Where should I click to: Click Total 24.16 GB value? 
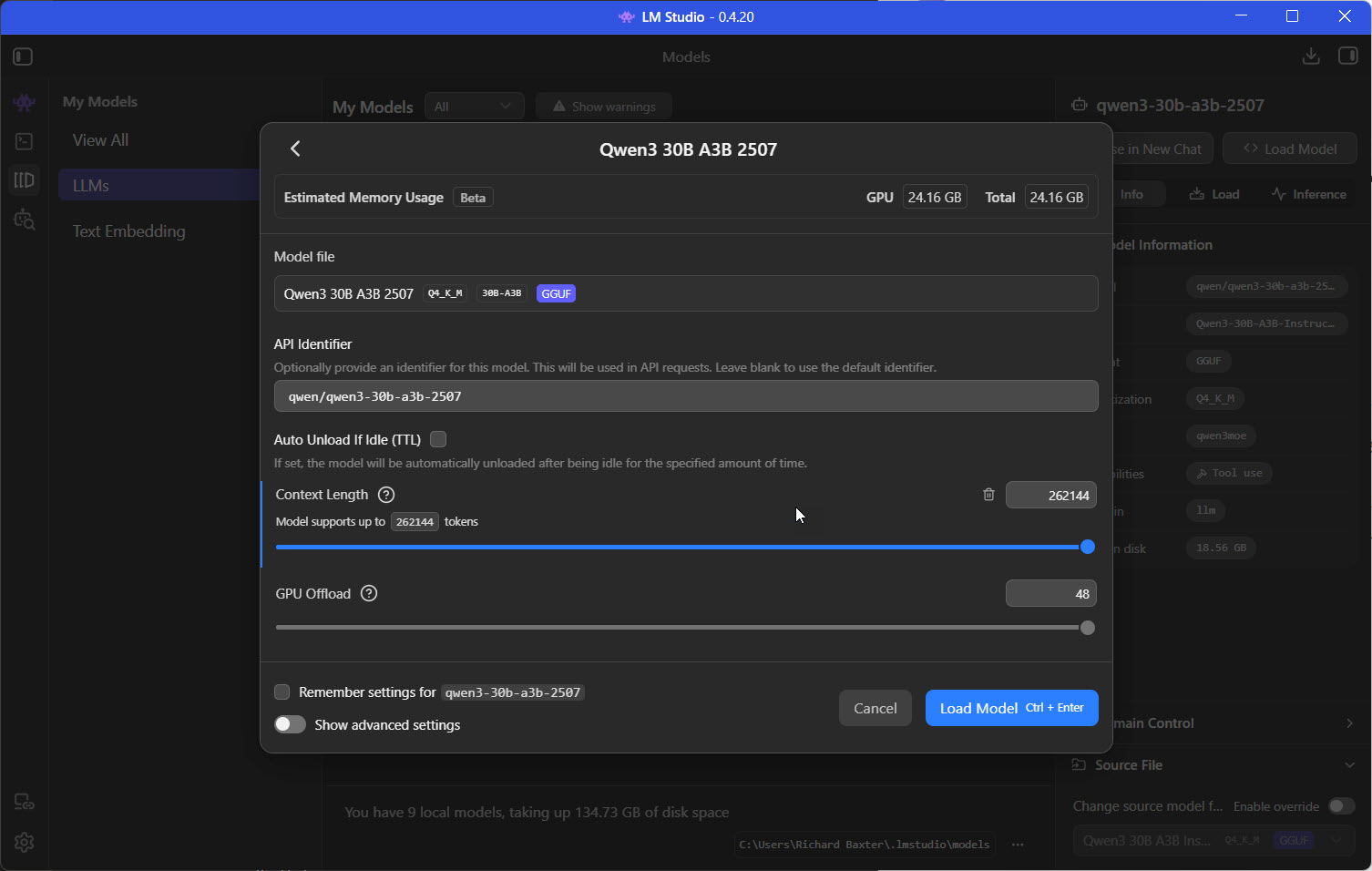1057,197
